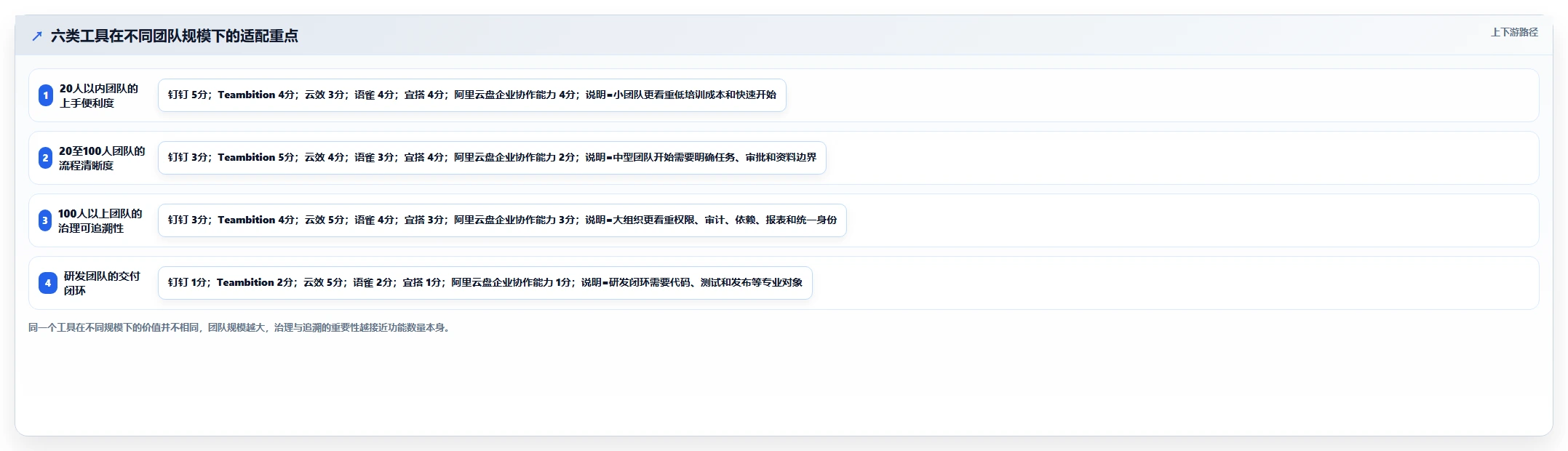1568x451 pixels.
Task: Open the score box mentioning 大组织更看重权限
Action: [x=502, y=220]
